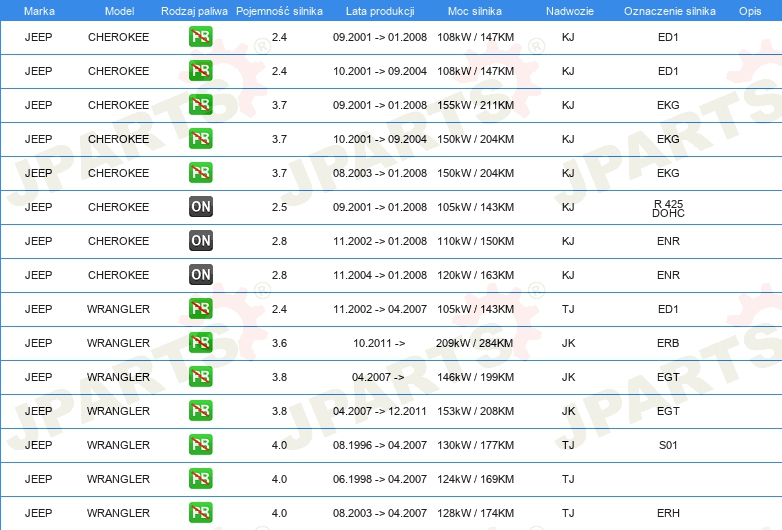Click the diesel ON icon in the Cherokee 2.5 row

click(201, 207)
